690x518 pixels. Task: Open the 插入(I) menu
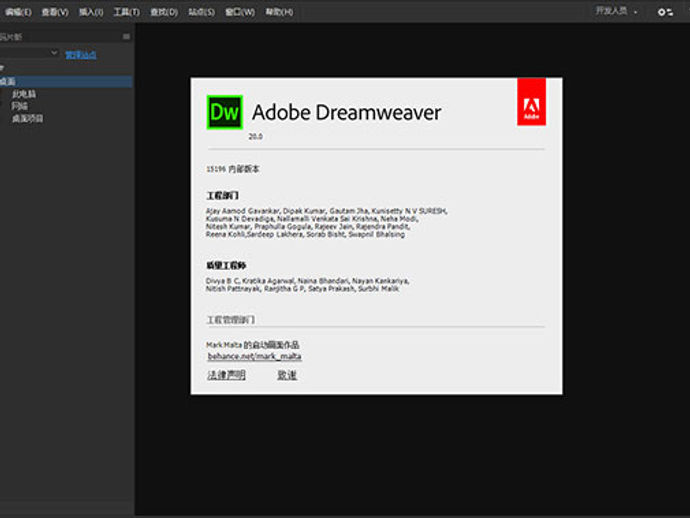(91, 12)
